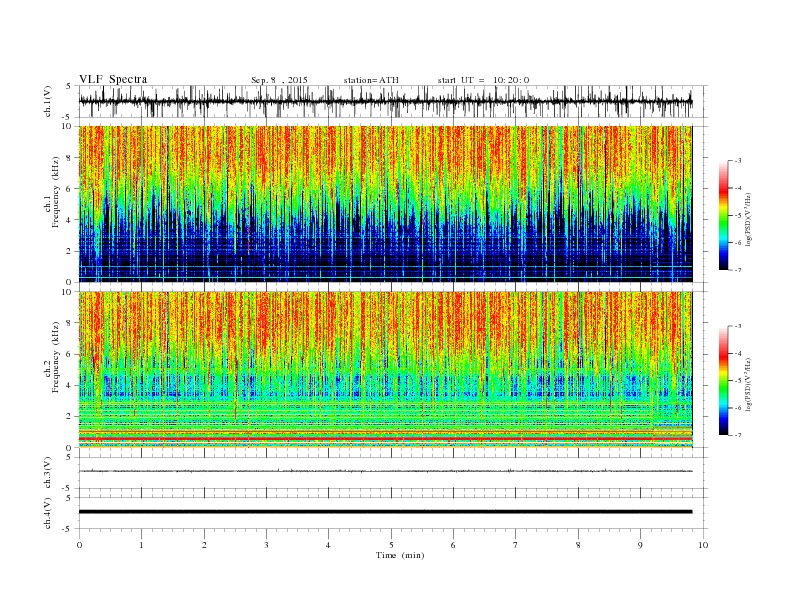Click the lower colorbar "log(PSD)(V²/Hz)" label
Image resolution: width=792 pixels, height=612 pixels.
click(x=750, y=384)
